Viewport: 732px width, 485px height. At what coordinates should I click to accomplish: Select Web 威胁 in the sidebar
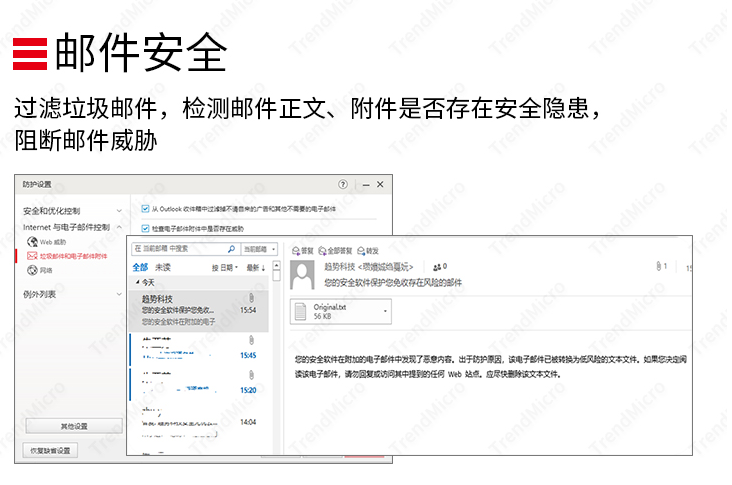click(54, 243)
